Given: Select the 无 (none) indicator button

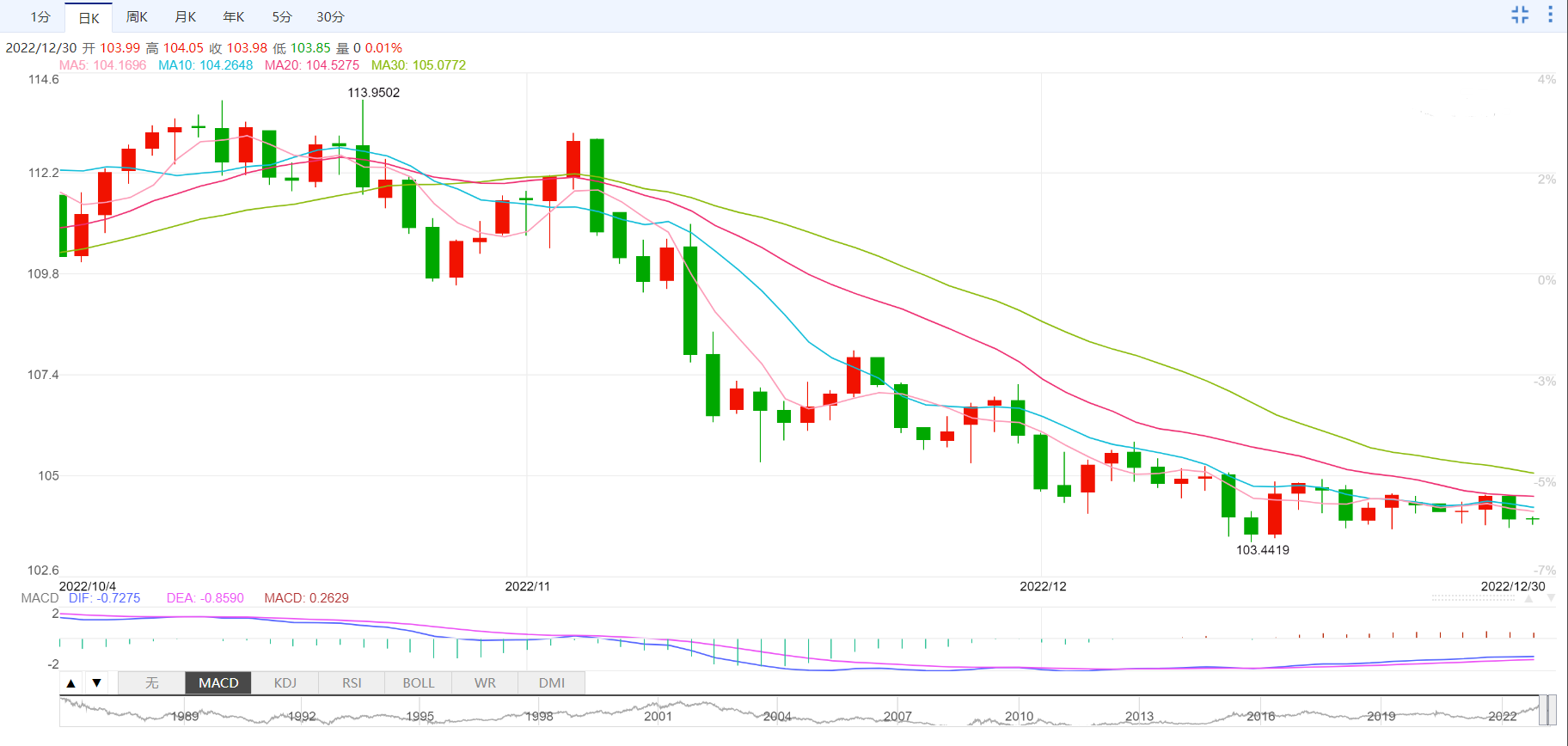Looking at the screenshot, I should click(x=151, y=683).
